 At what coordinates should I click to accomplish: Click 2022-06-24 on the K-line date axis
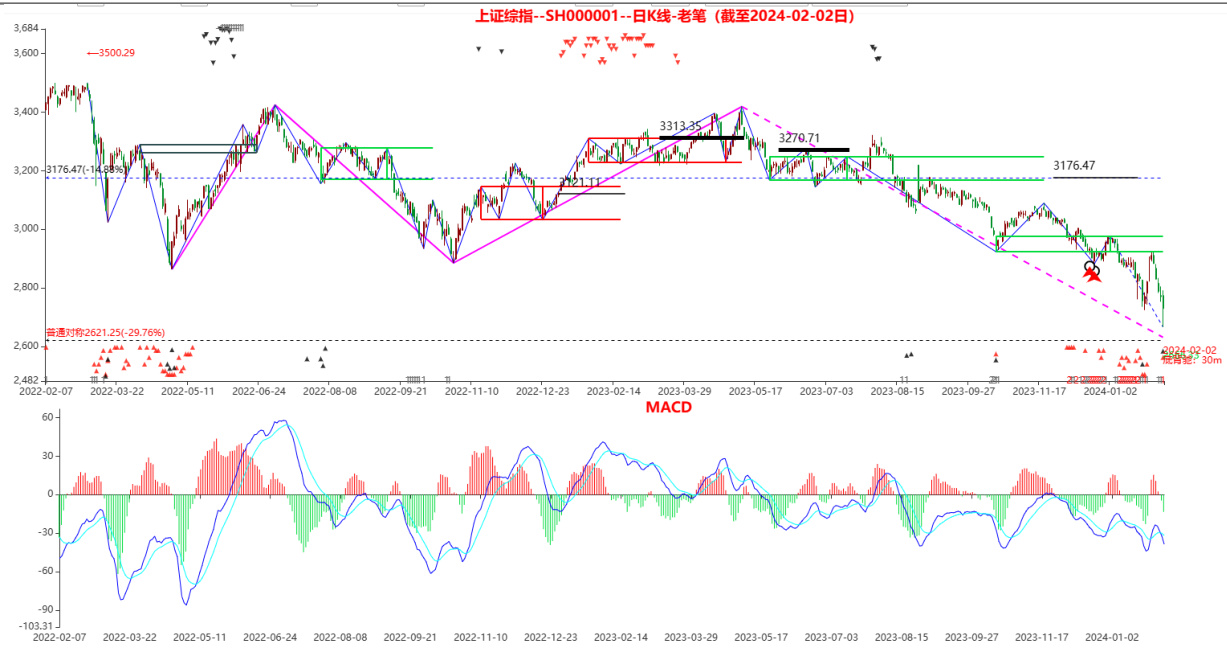pos(259,392)
